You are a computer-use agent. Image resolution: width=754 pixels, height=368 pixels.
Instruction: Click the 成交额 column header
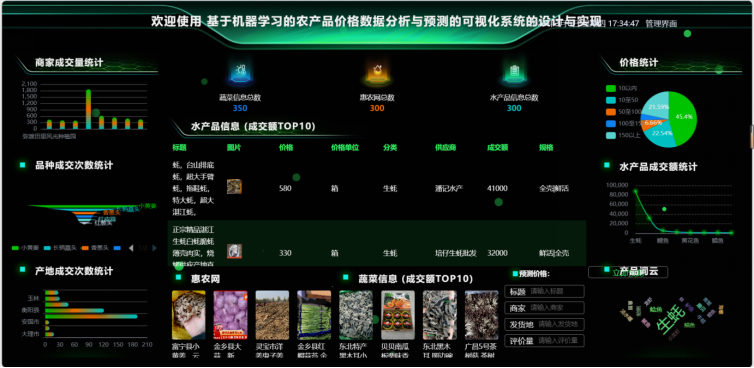coord(498,148)
